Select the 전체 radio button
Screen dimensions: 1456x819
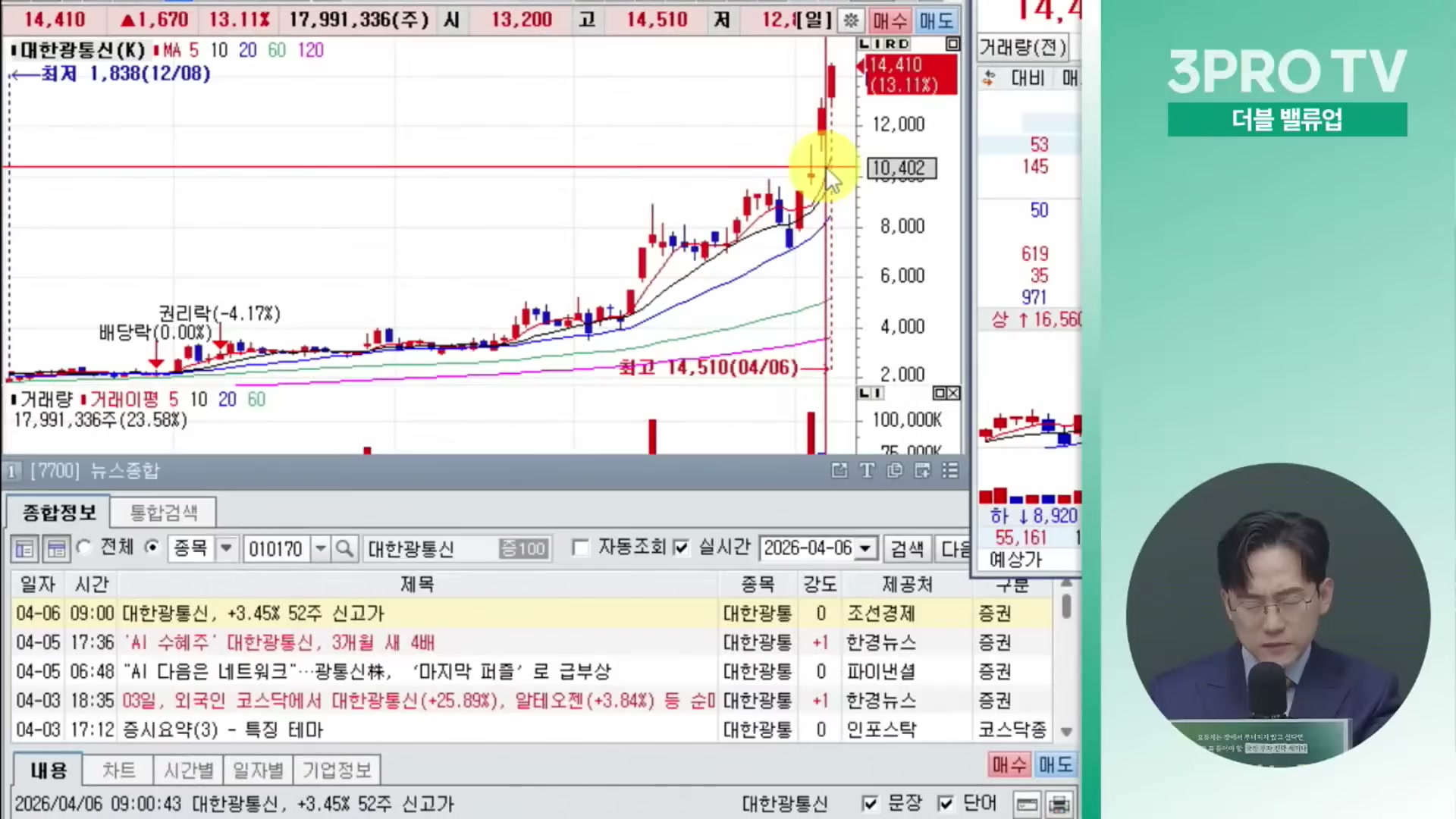tap(83, 548)
